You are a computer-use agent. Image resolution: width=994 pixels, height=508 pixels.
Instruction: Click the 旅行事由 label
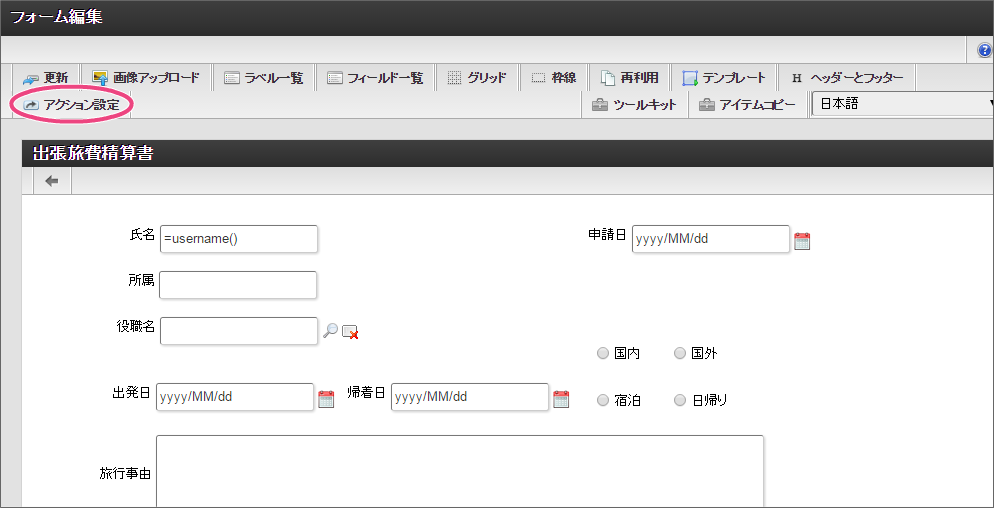coord(125,473)
